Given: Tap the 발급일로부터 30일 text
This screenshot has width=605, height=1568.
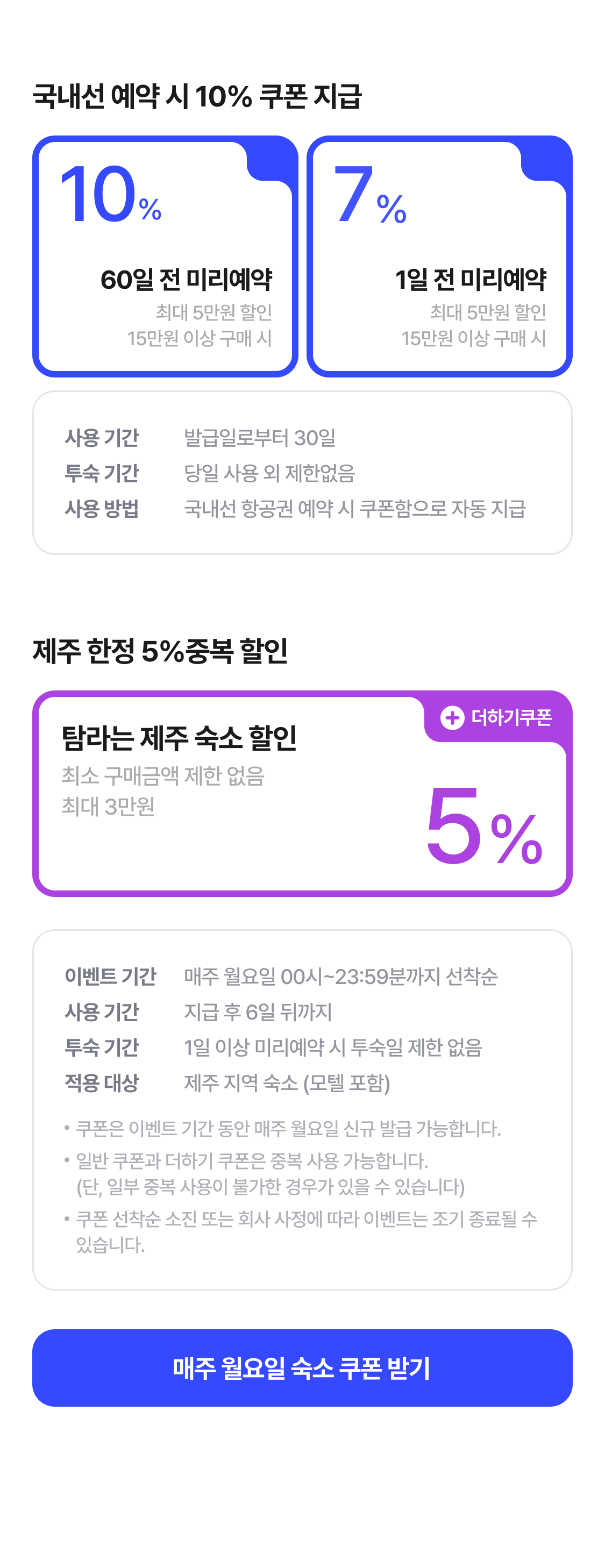Looking at the screenshot, I should (x=260, y=438).
